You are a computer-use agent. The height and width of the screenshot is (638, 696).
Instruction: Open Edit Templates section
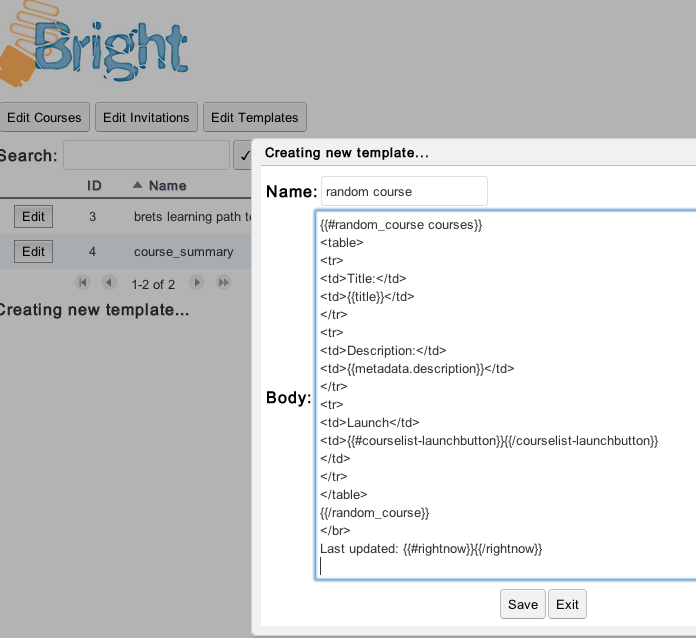(254, 117)
